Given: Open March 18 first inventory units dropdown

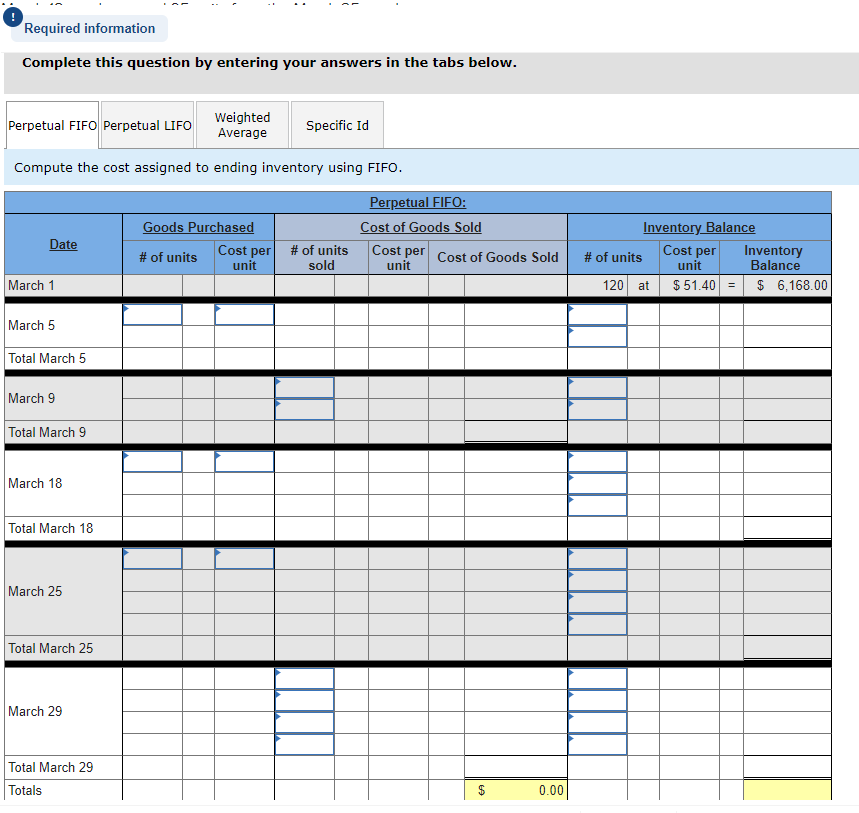Looking at the screenshot, I should (598, 462).
